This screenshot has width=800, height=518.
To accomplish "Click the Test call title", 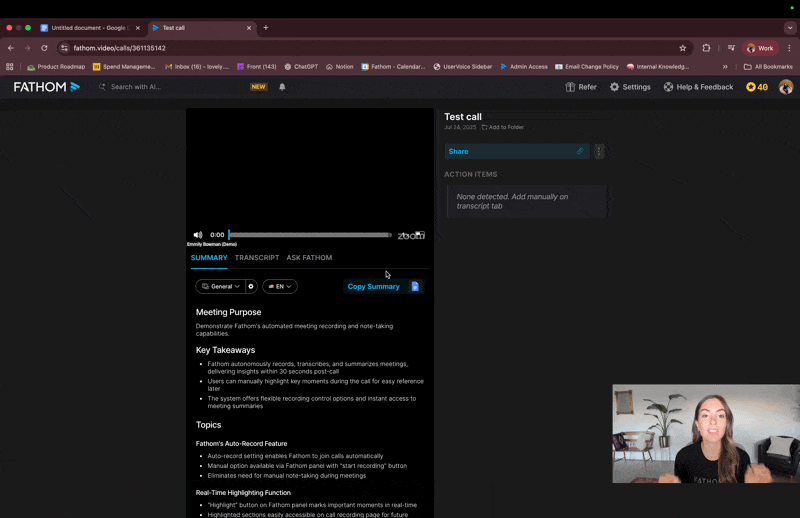I will click(463, 117).
